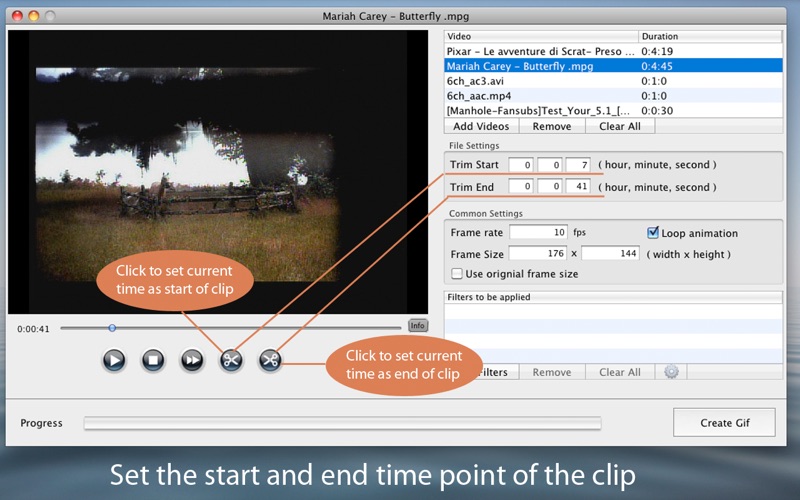Click the Add Videos button
800x500 pixels.
[x=482, y=126]
